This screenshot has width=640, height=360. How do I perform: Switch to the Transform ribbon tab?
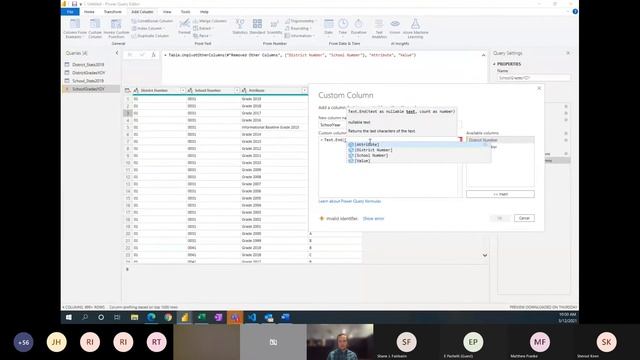(112, 12)
